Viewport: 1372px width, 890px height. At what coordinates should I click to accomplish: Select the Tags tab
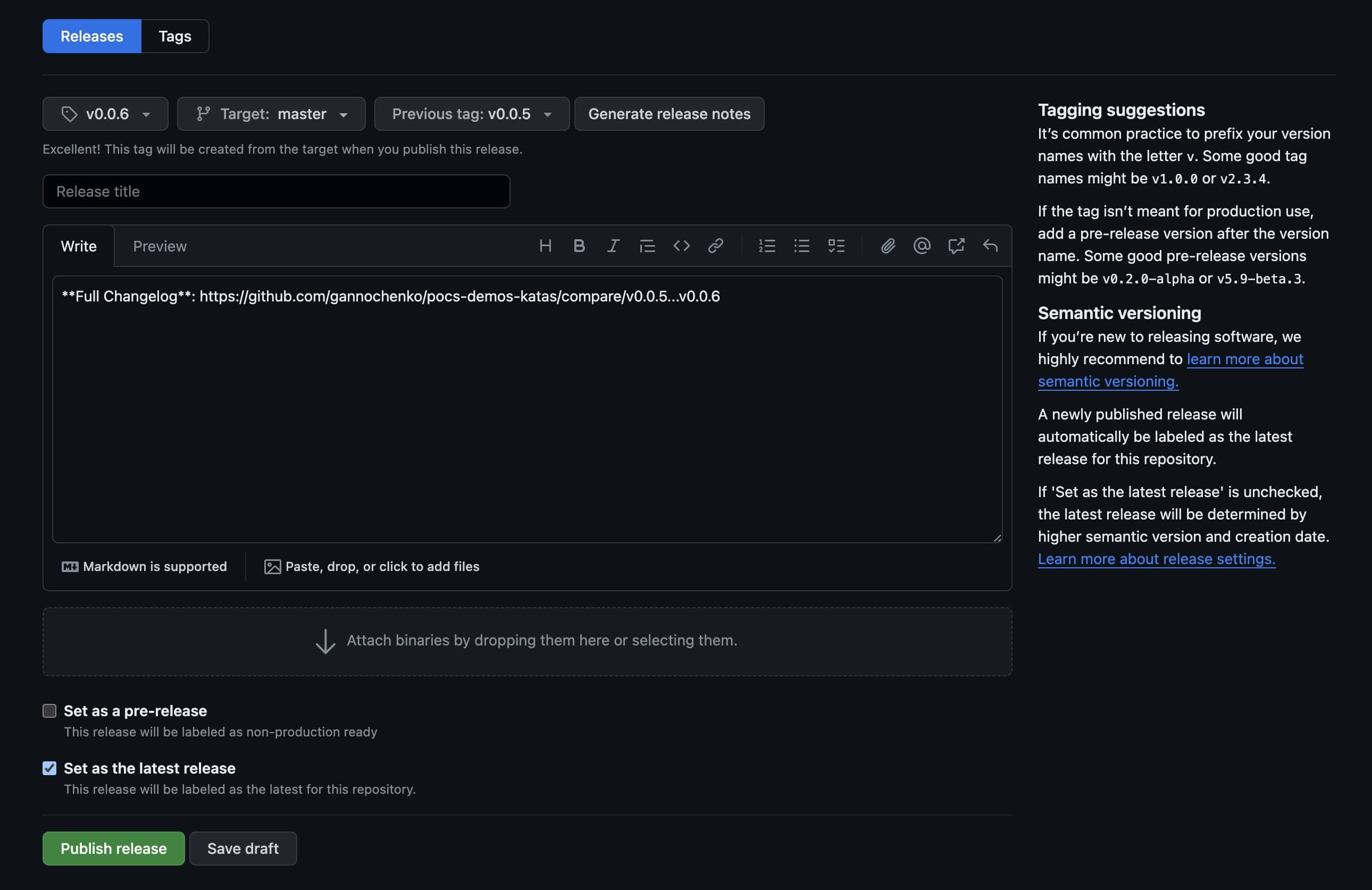(x=174, y=36)
